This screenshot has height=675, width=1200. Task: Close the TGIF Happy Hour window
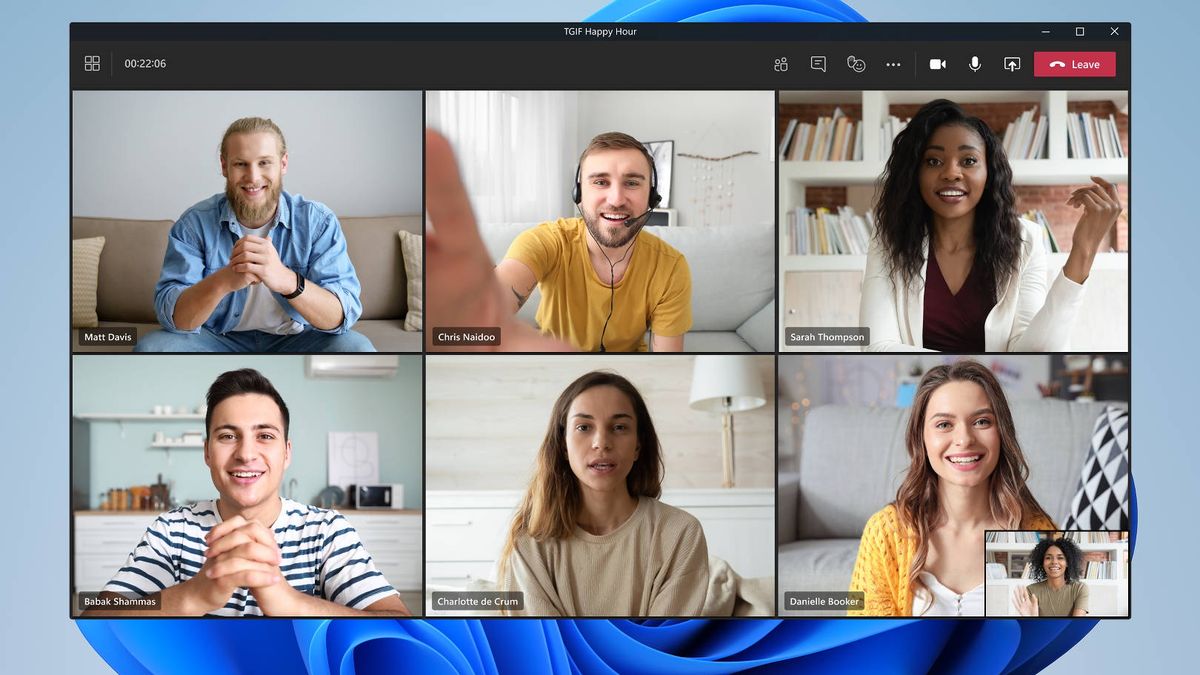(1114, 32)
